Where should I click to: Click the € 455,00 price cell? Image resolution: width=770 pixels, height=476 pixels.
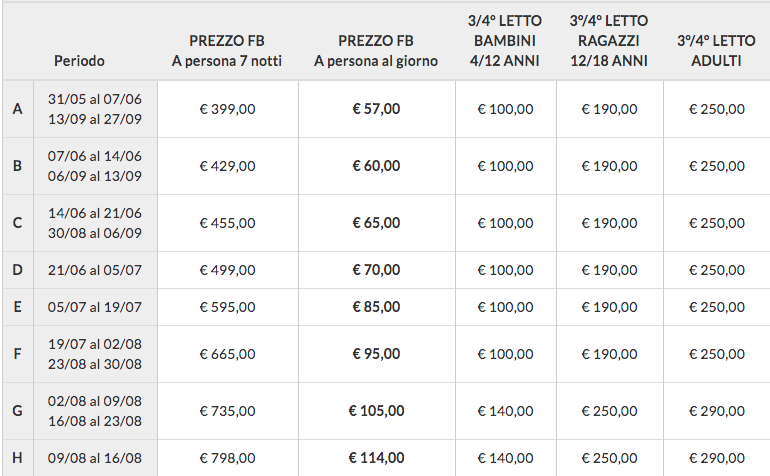pos(227,223)
